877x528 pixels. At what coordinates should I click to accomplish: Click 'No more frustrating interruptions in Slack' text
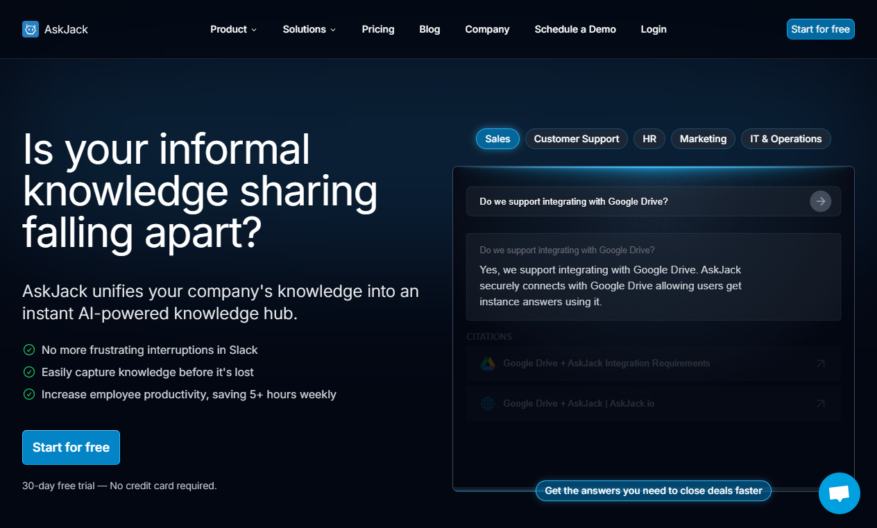tap(149, 350)
